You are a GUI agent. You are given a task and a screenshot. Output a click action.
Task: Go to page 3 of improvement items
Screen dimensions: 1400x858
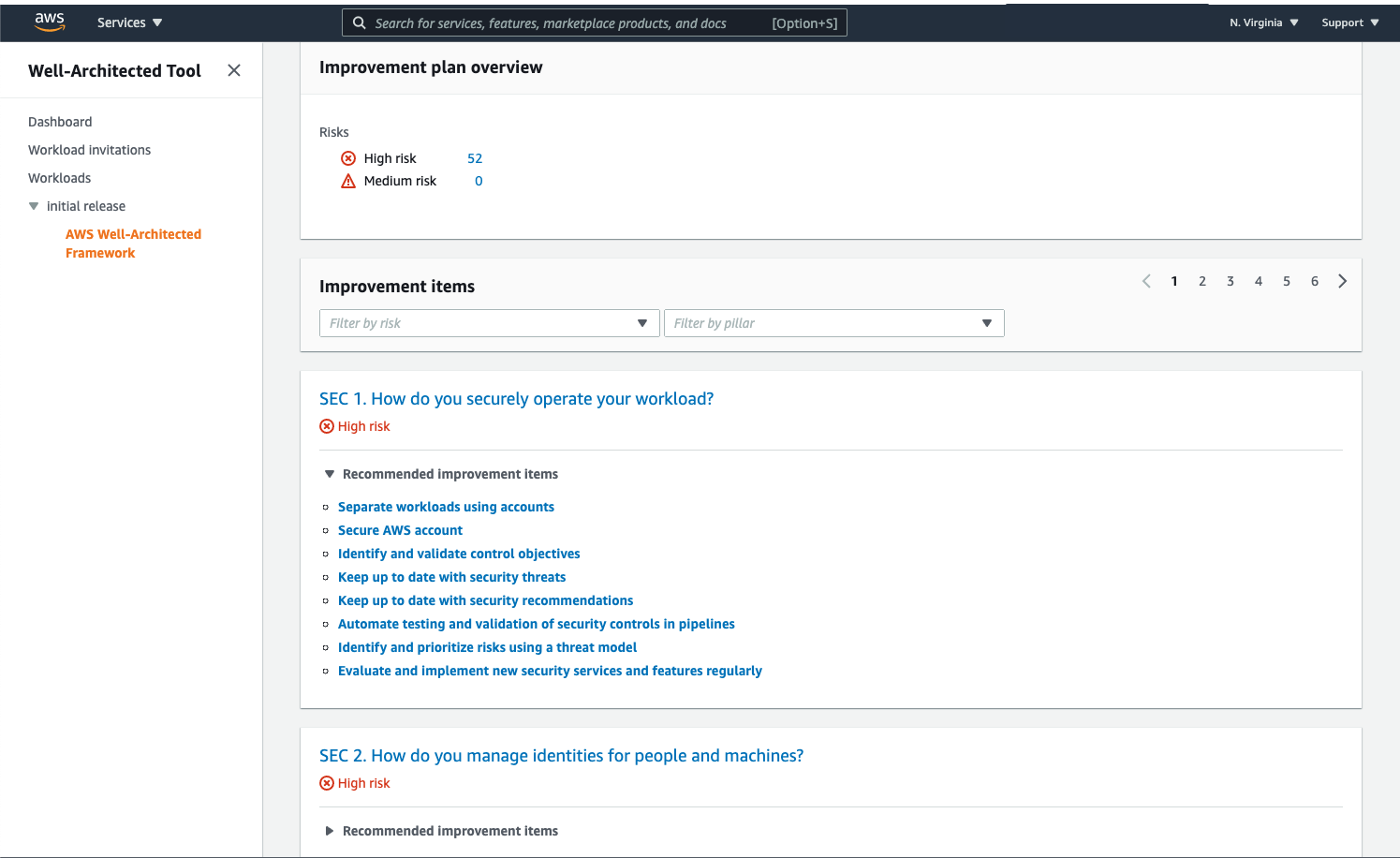coord(1231,281)
